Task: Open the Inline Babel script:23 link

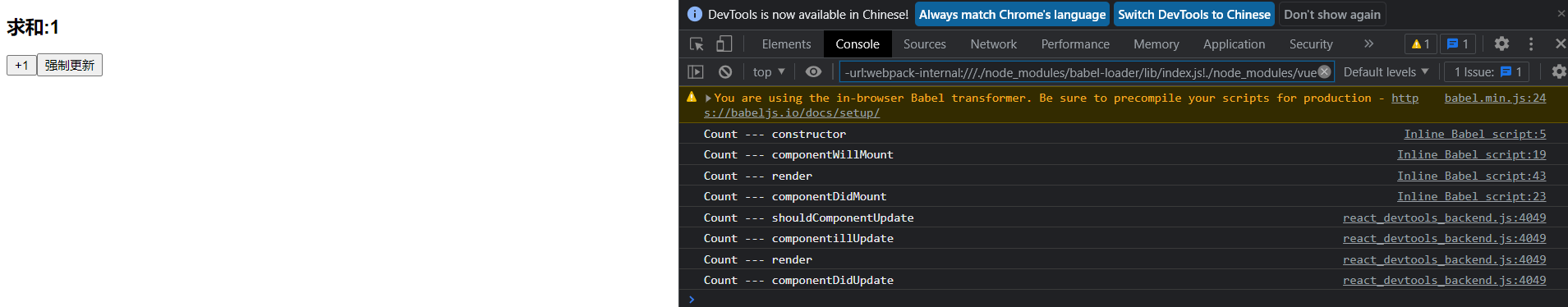Action: (x=1471, y=196)
